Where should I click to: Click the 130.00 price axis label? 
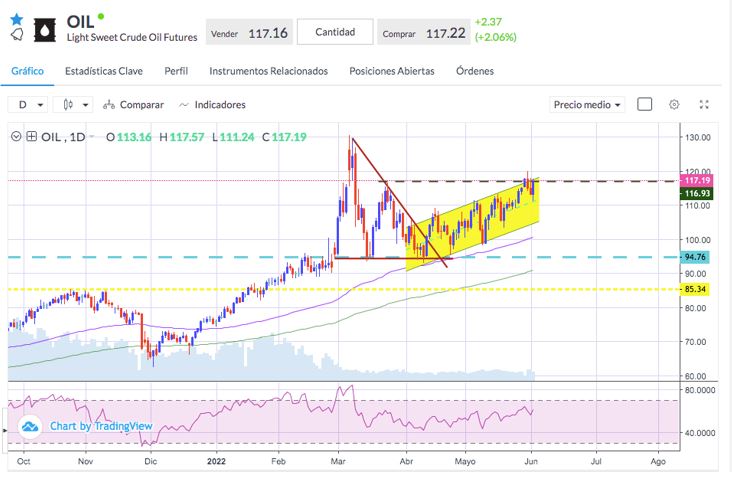pos(698,137)
